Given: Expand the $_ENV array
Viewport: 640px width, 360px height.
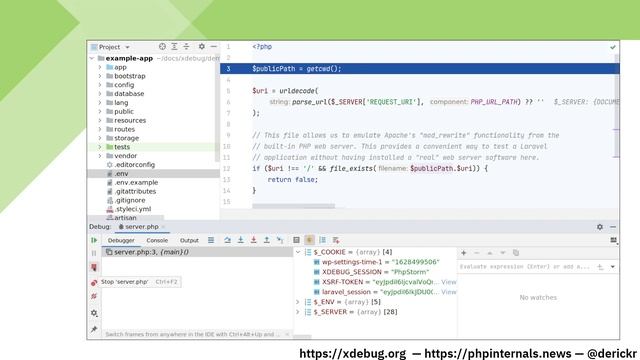Looking at the screenshot, I should [298, 302].
